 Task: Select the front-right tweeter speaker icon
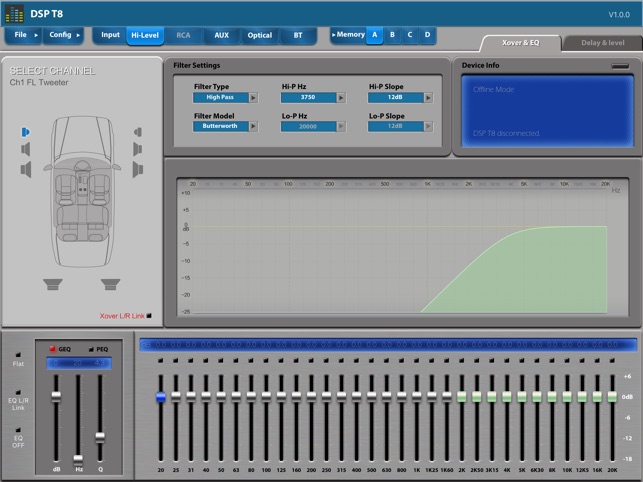[138, 132]
